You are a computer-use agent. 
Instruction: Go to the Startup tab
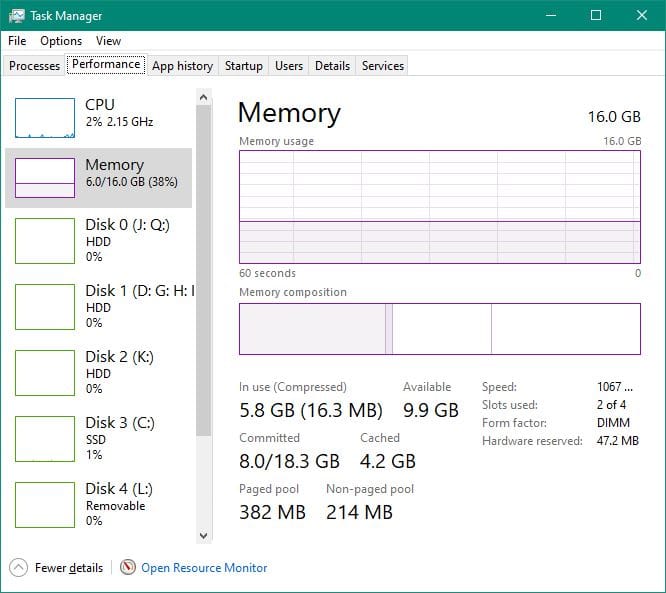tap(243, 66)
